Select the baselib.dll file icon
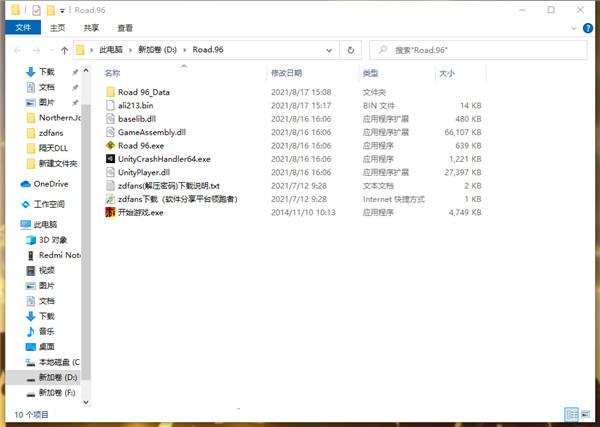This screenshot has width=600, height=427. 111,119
